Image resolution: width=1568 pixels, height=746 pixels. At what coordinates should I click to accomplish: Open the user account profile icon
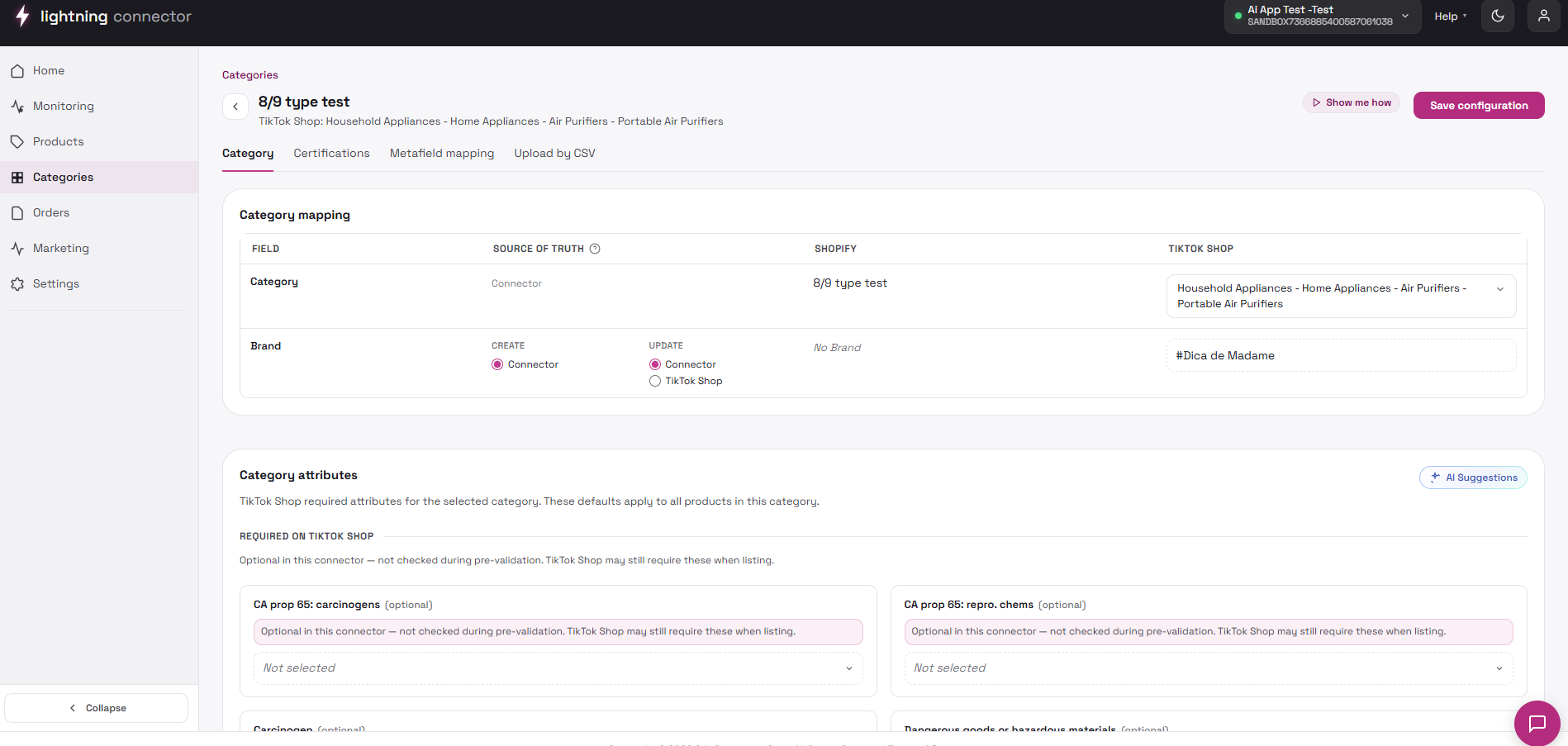[x=1543, y=16]
